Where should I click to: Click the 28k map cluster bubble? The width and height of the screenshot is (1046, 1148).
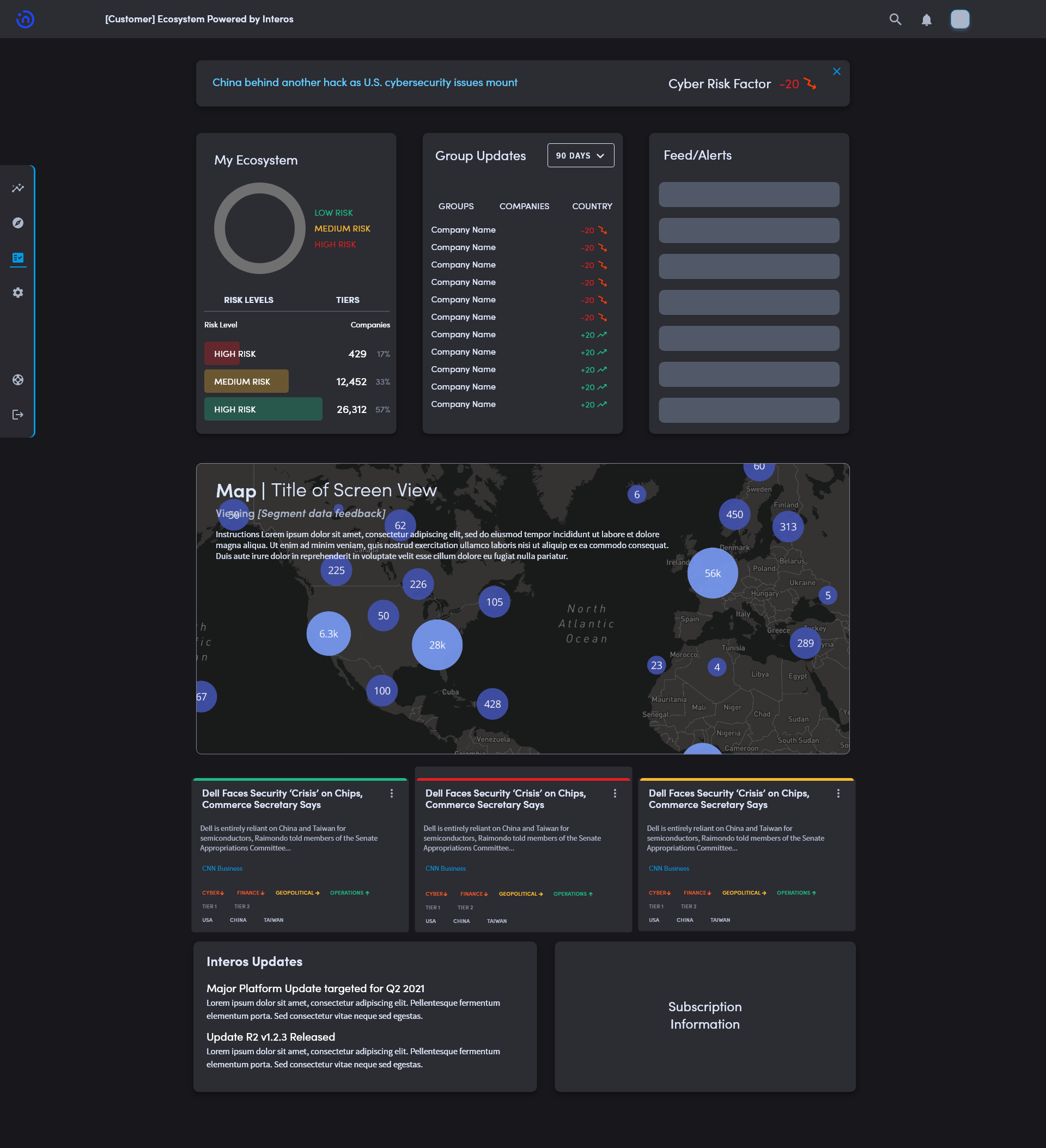click(437, 645)
